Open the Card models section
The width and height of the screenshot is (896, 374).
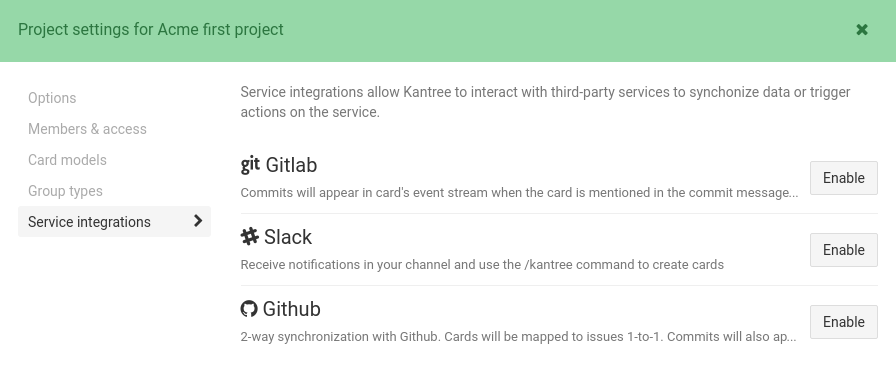coord(67,160)
